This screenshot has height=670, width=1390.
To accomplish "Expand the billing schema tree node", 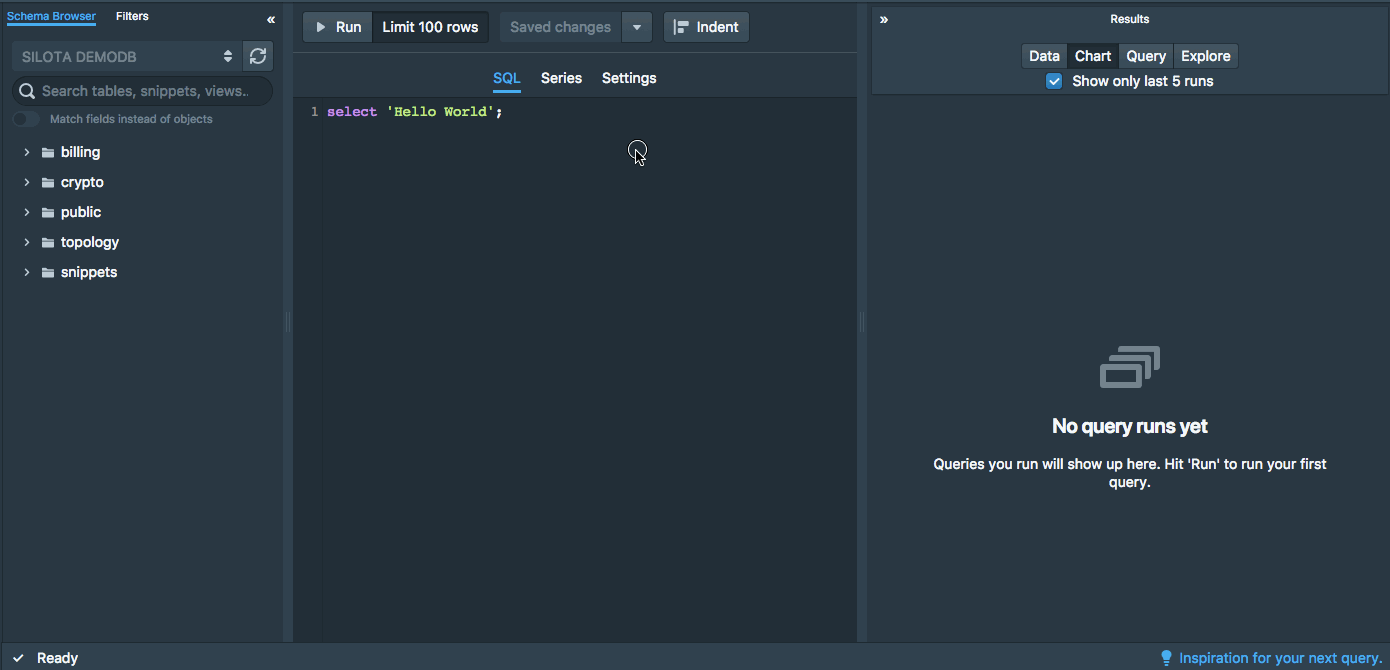I will tap(27, 153).
